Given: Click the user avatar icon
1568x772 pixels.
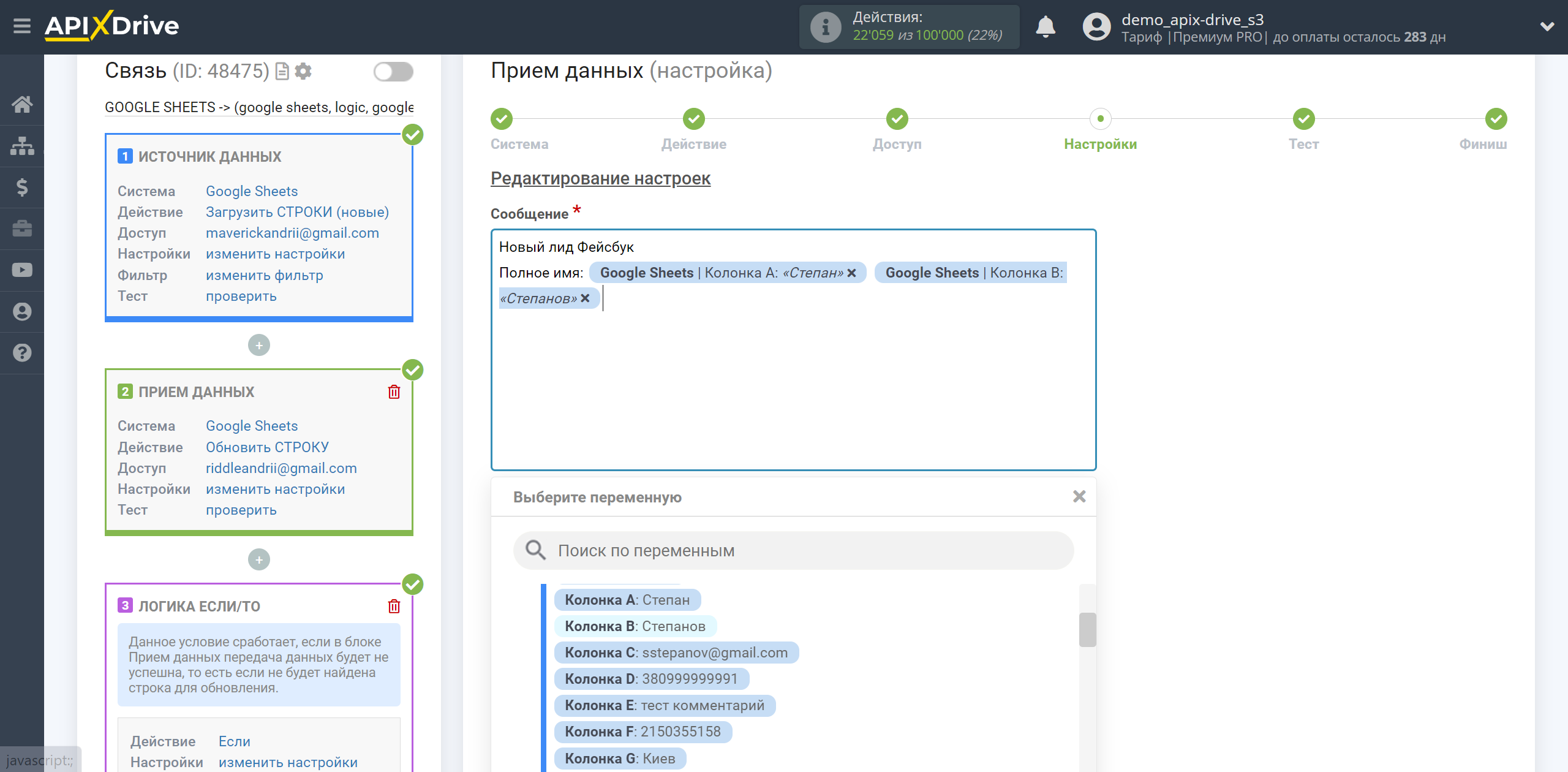Looking at the screenshot, I should (x=1096, y=27).
